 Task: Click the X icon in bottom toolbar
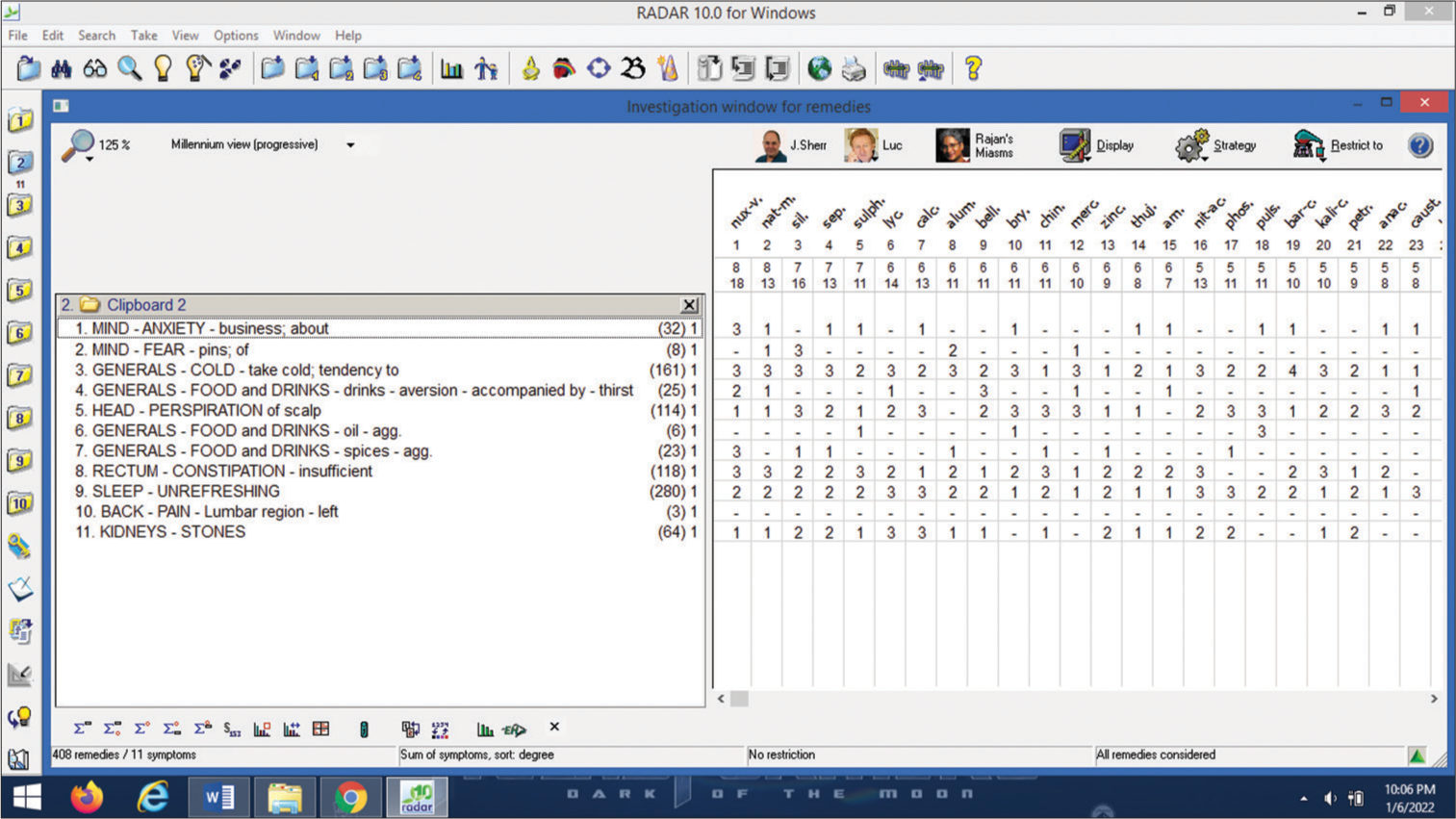pos(554,728)
